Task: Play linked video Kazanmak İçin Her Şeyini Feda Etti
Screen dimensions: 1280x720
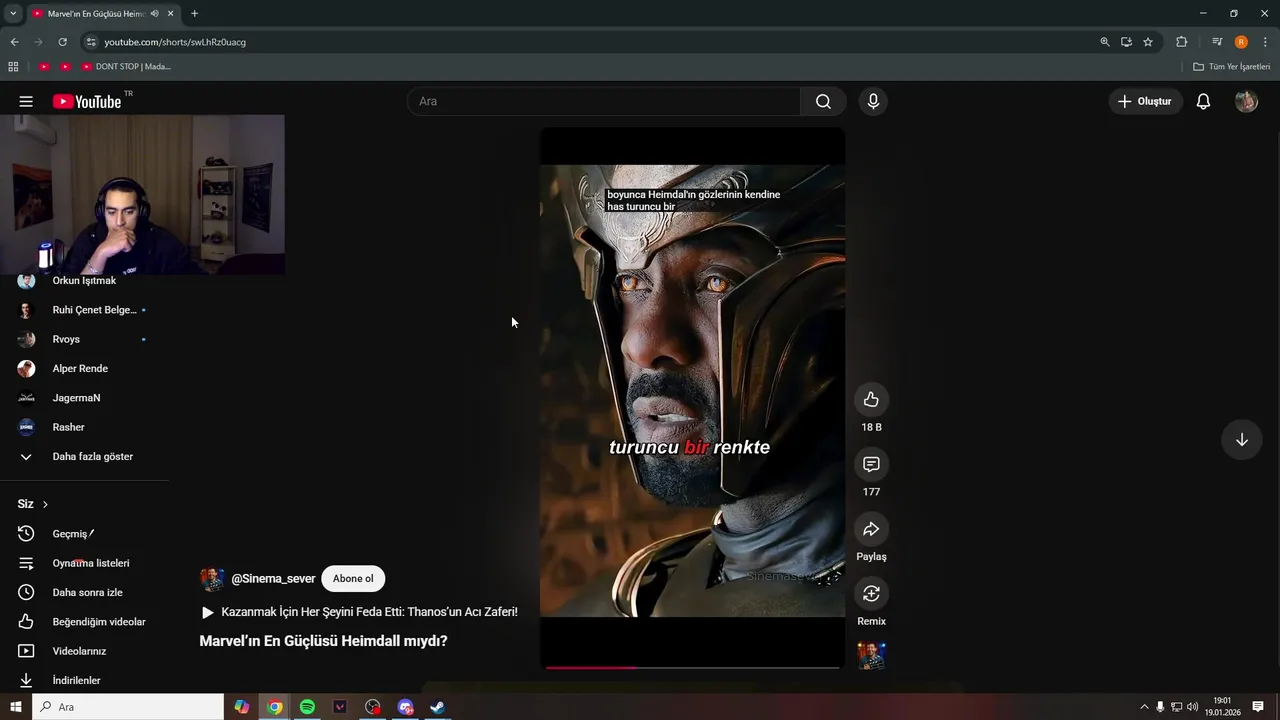Action: pos(360,612)
